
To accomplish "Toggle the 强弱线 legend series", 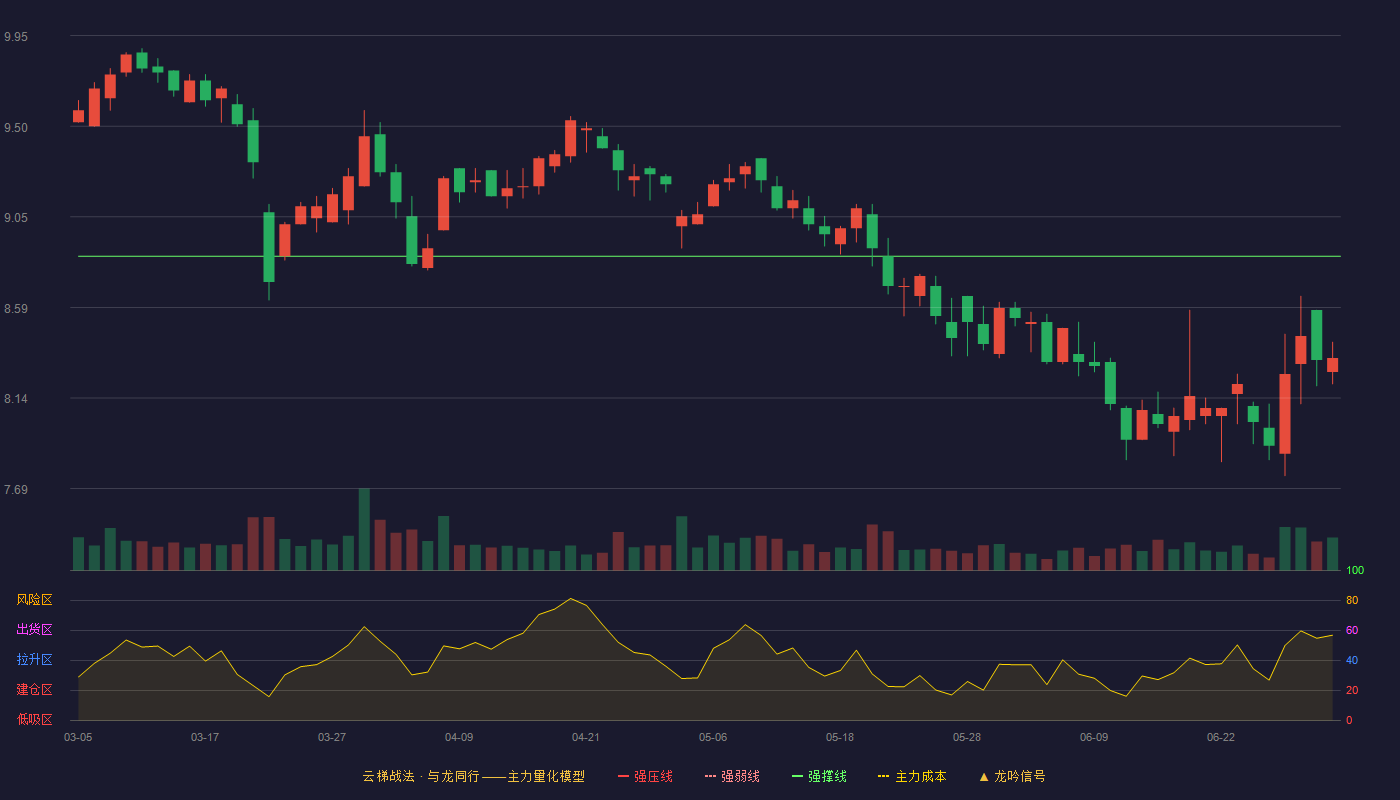I will pos(732,776).
